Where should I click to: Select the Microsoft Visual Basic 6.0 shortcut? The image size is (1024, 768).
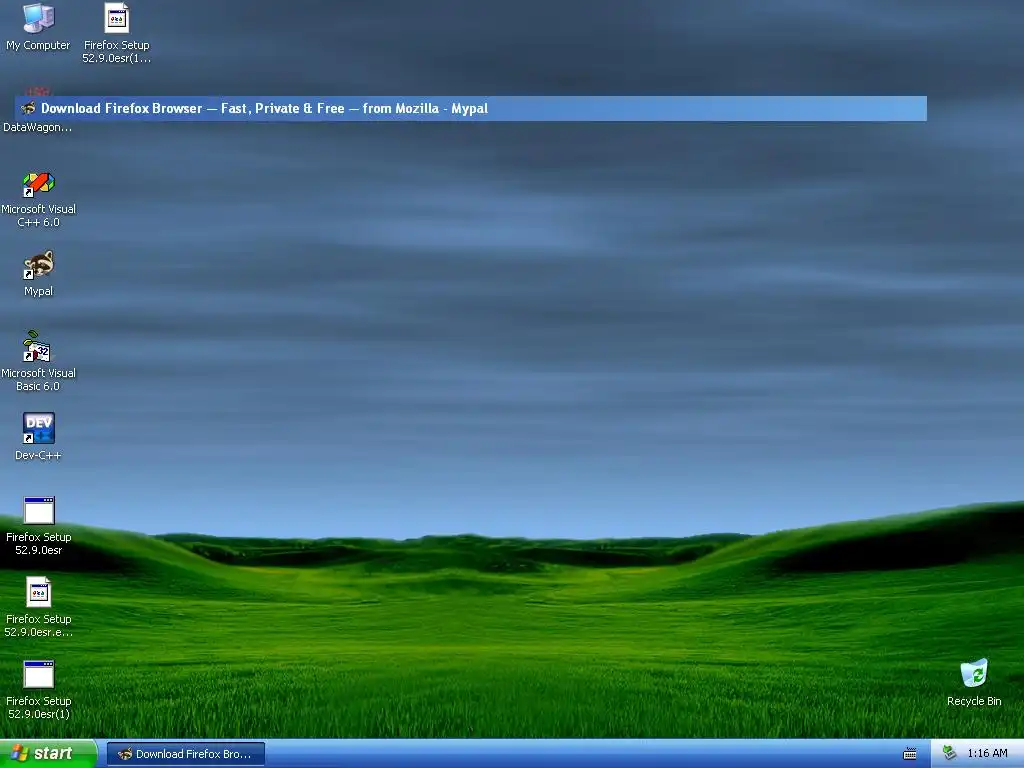39,361
